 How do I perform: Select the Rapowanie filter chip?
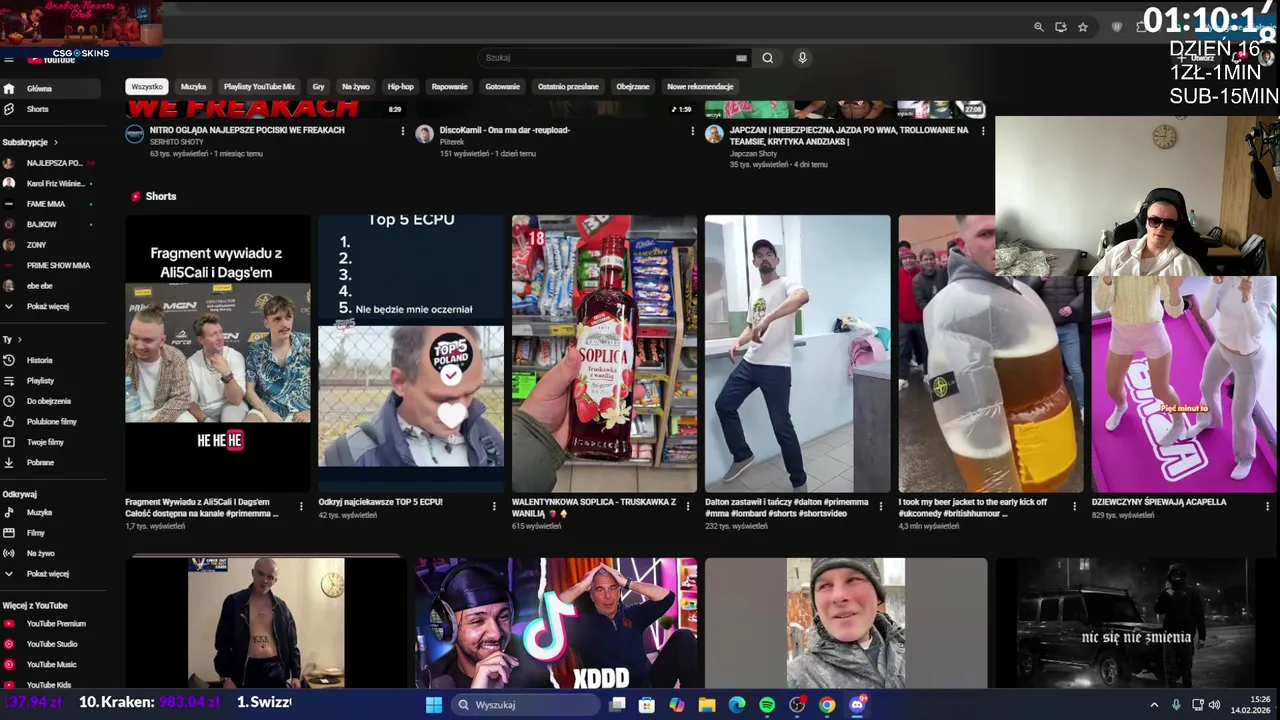[449, 87]
